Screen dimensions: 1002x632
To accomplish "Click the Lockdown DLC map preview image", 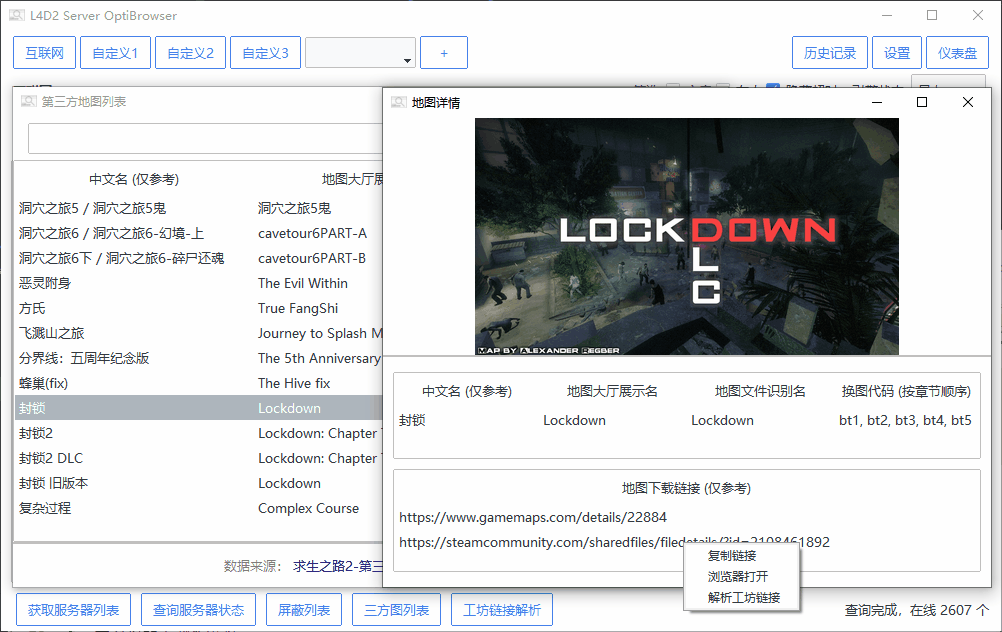I will (686, 236).
